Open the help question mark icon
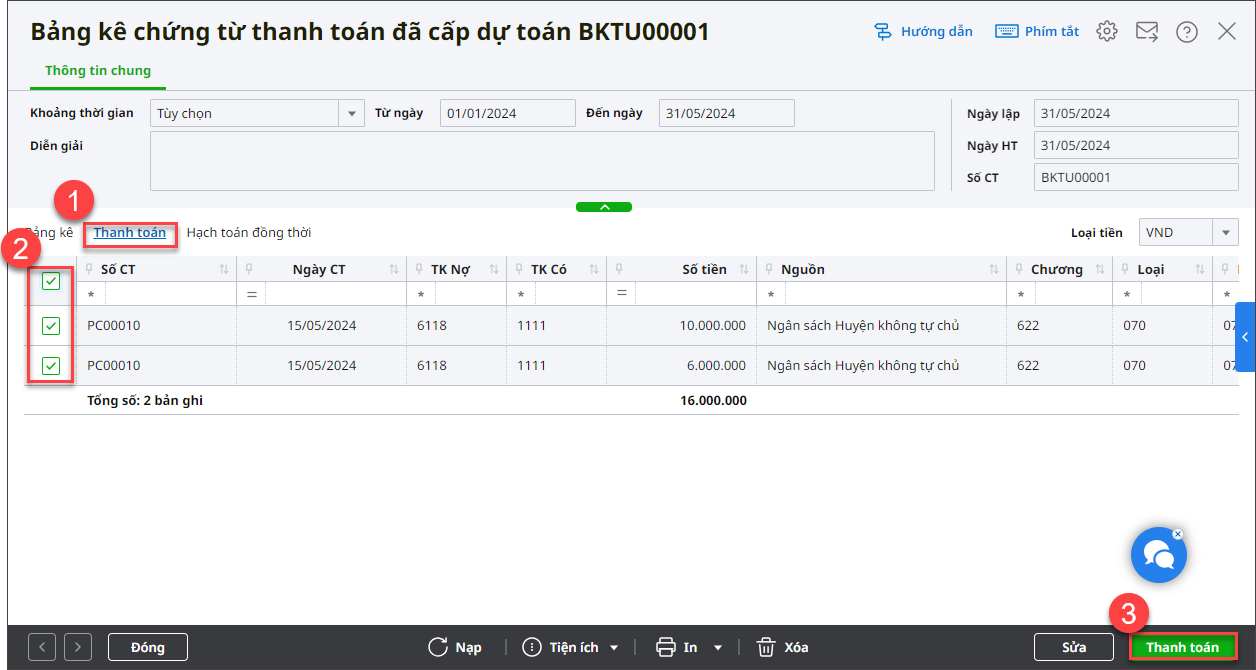Viewport: 1256px width, 670px height. click(x=1187, y=31)
